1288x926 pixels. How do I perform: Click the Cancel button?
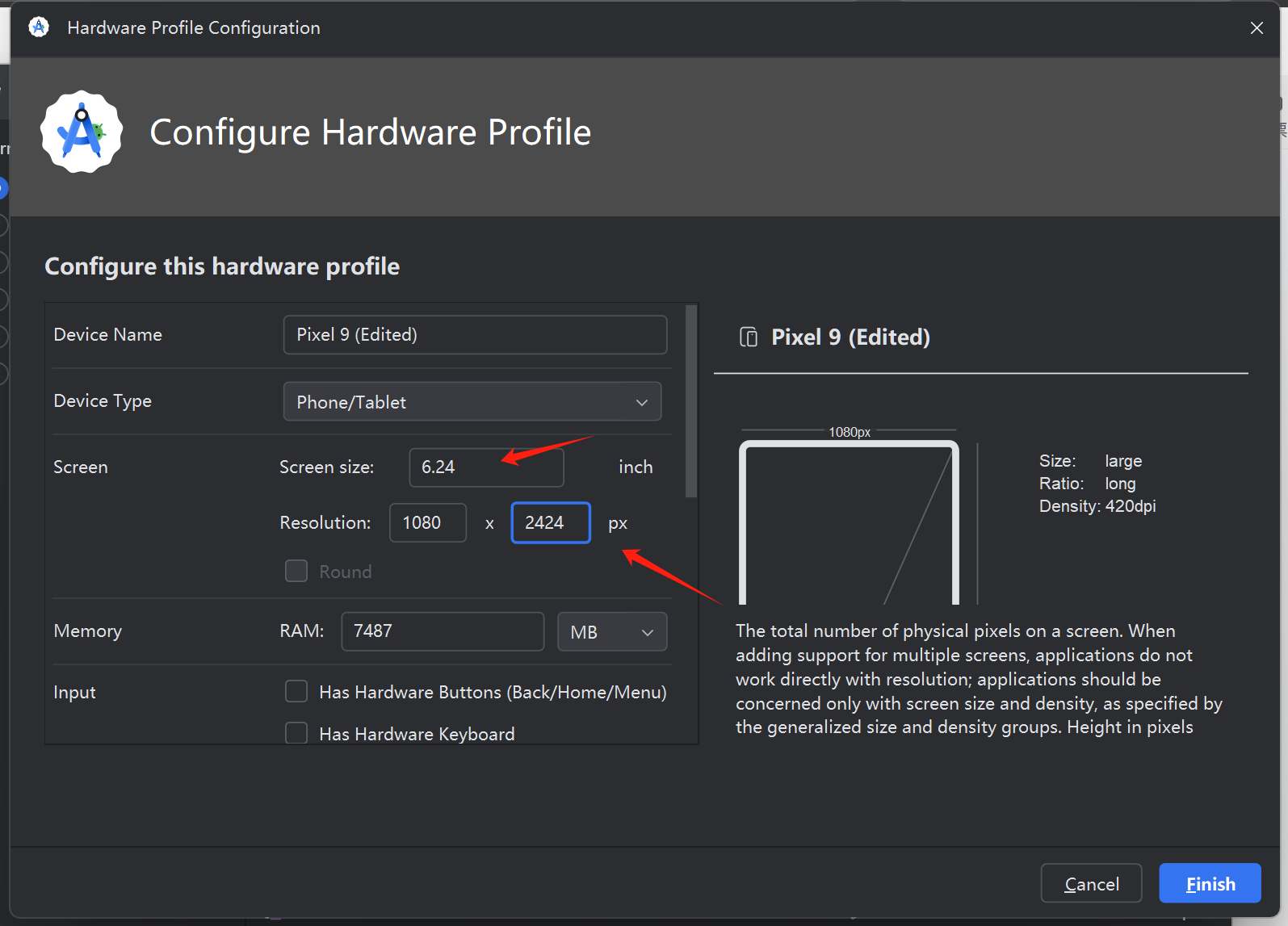pyautogui.click(x=1091, y=883)
